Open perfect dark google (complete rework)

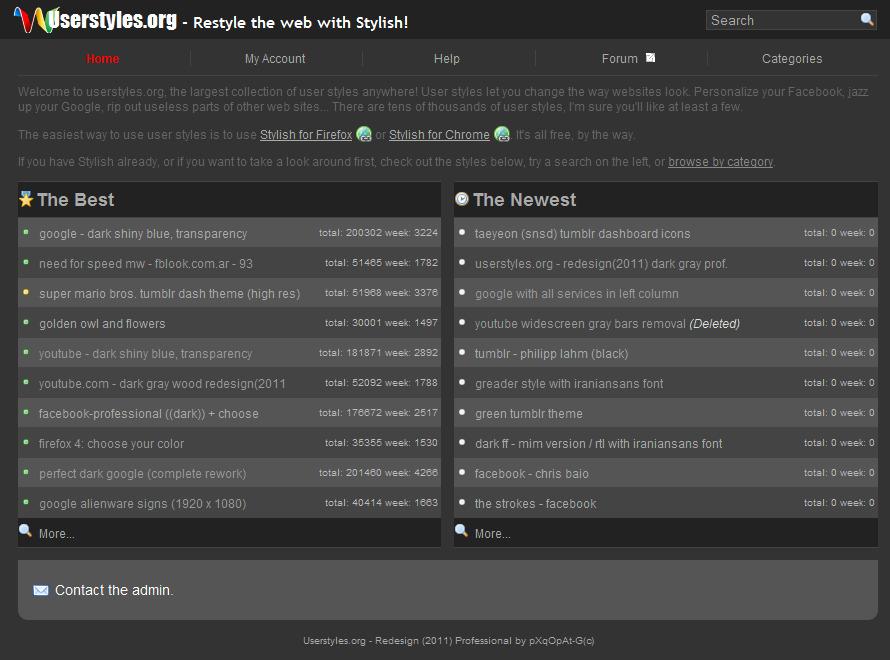(142, 474)
